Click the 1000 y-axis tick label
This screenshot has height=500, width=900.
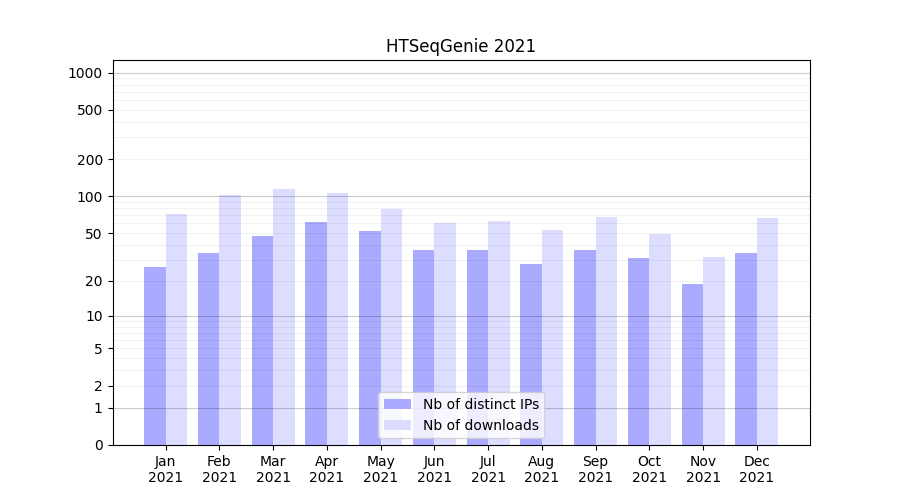pyautogui.click(x=85, y=73)
